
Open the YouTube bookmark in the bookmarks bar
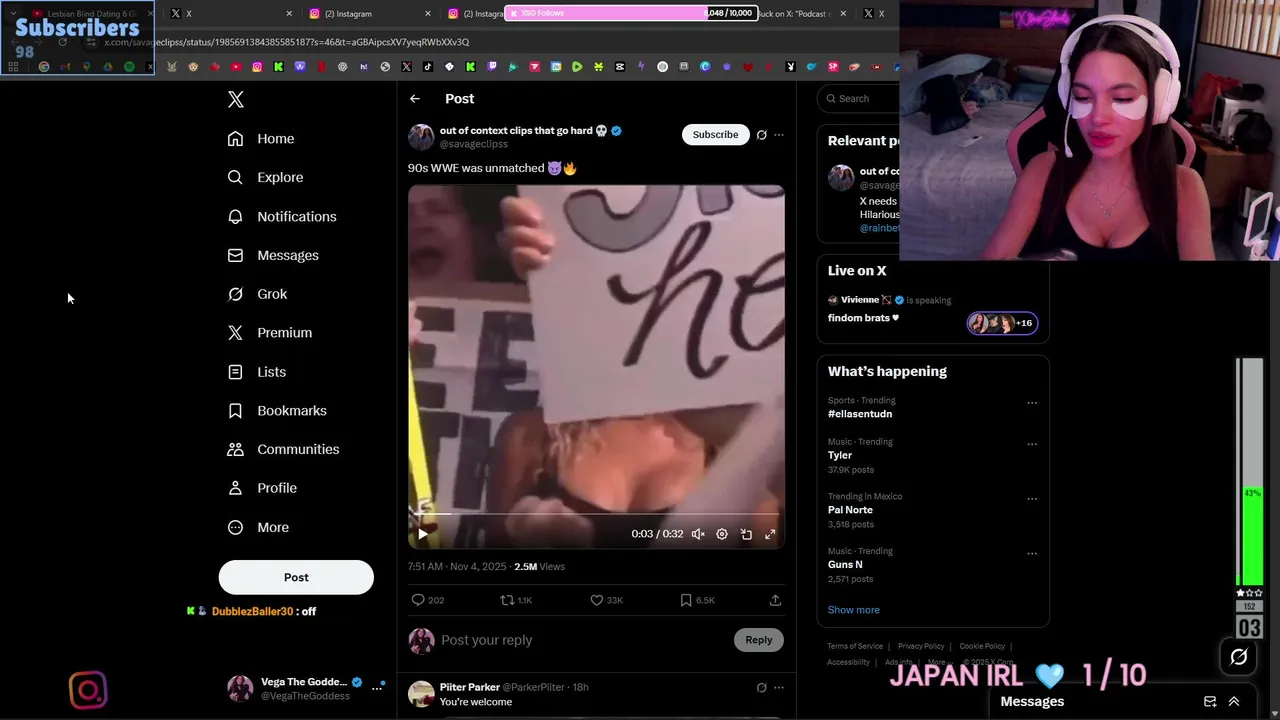pos(236,67)
